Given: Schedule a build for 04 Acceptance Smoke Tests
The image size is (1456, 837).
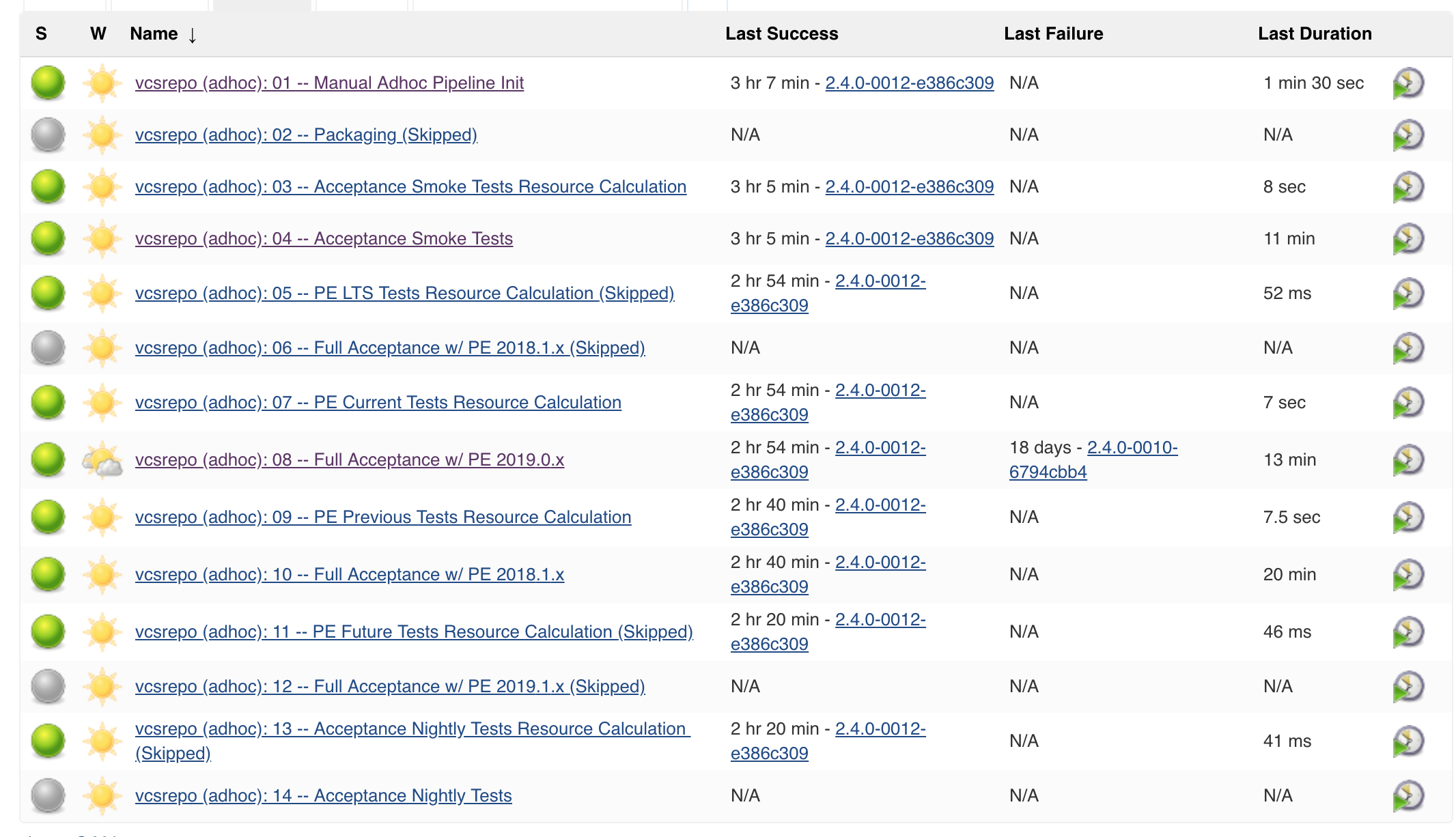Looking at the screenshot, I should pos(1408,239).
